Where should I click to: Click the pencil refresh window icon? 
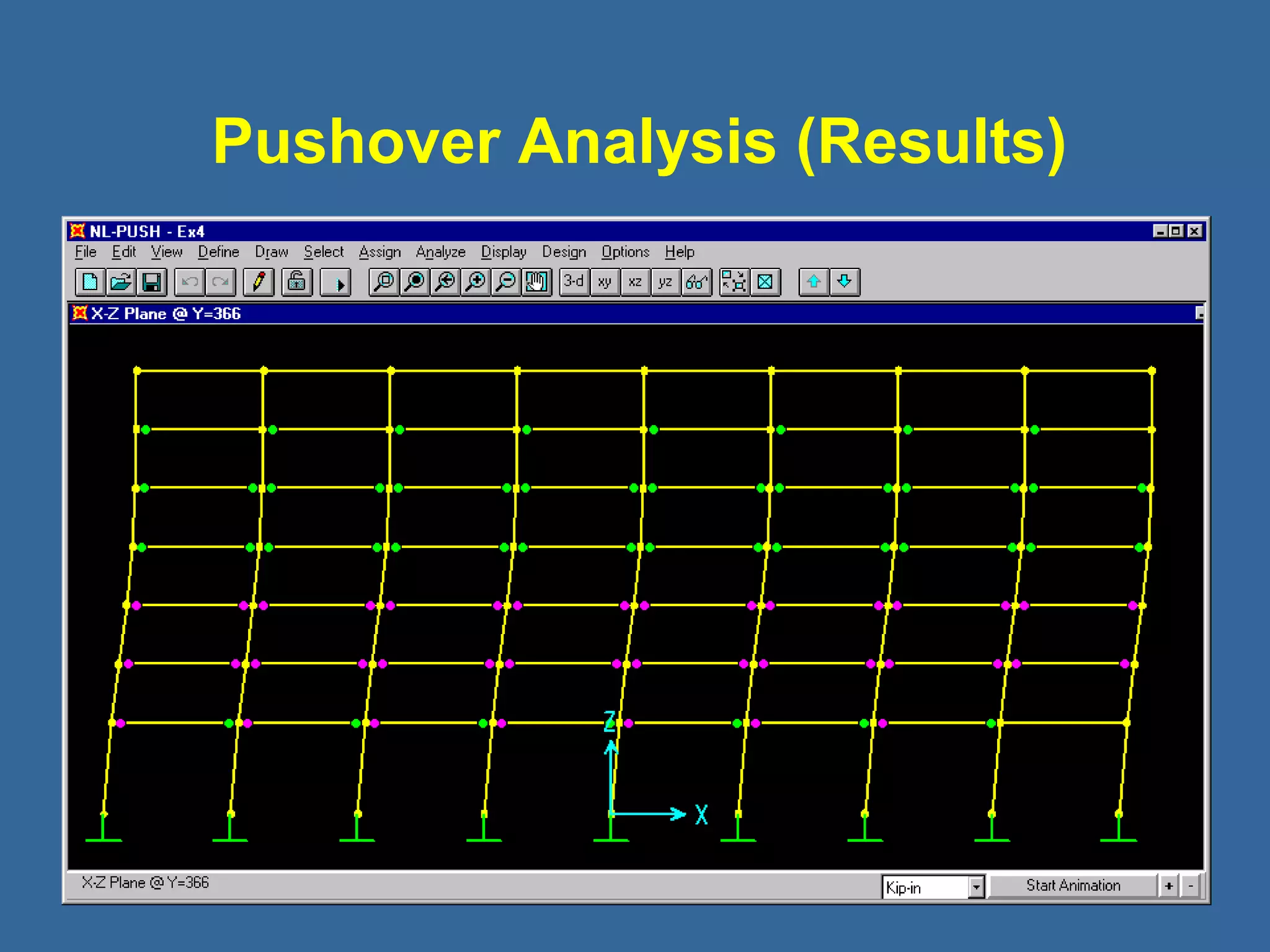(x=259, y=282)
